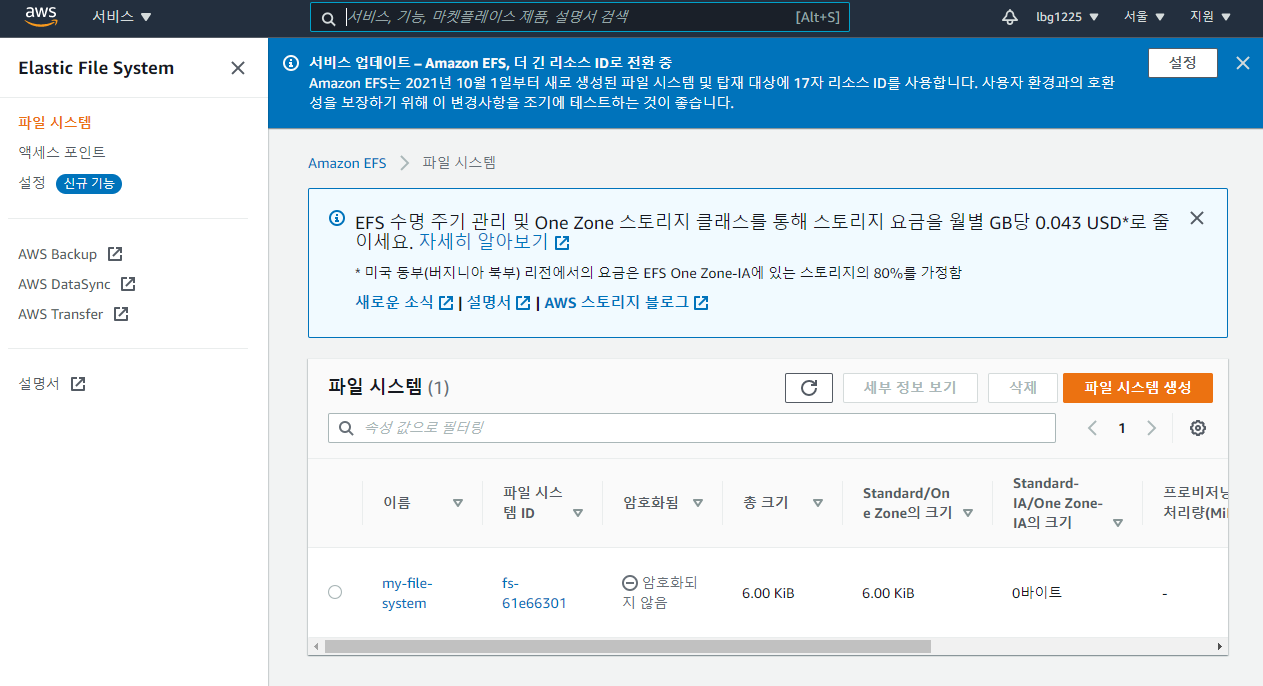Click the external icon beside sidebar 설명서

tap(78, 384)
